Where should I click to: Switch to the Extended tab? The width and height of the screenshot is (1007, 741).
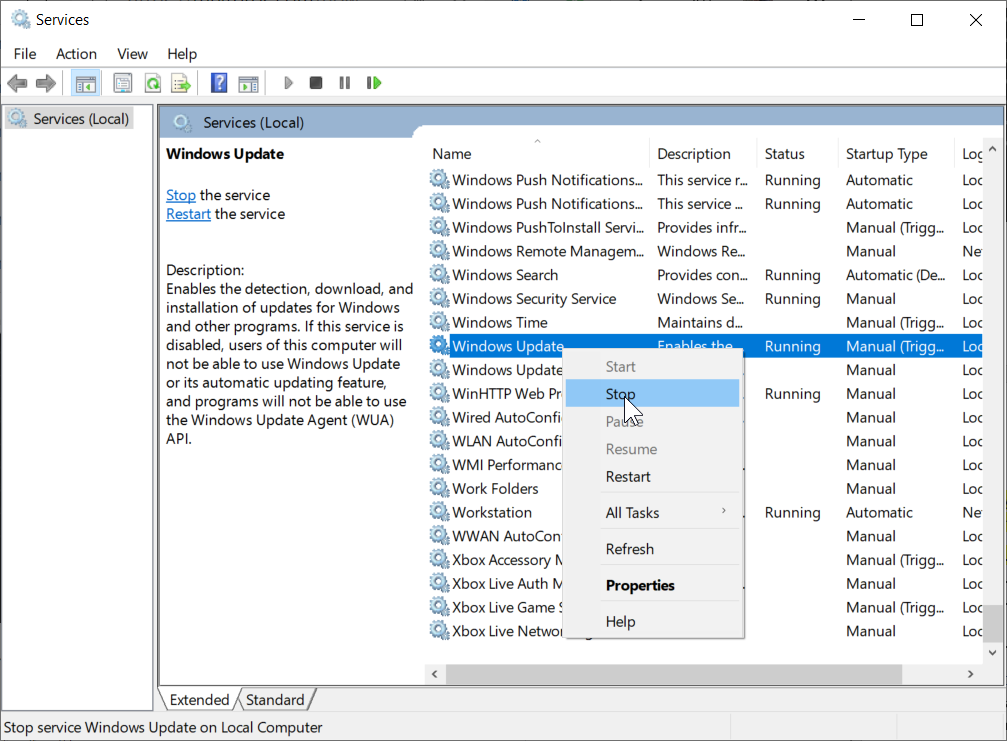point(199,699)
